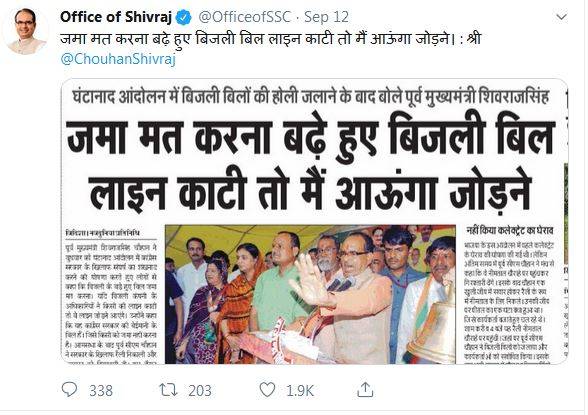Image resolution: width=588 pixels, height=415 pixels.
Task: Click the reply speech bubble icon
Action: click(x=69, y=390)
